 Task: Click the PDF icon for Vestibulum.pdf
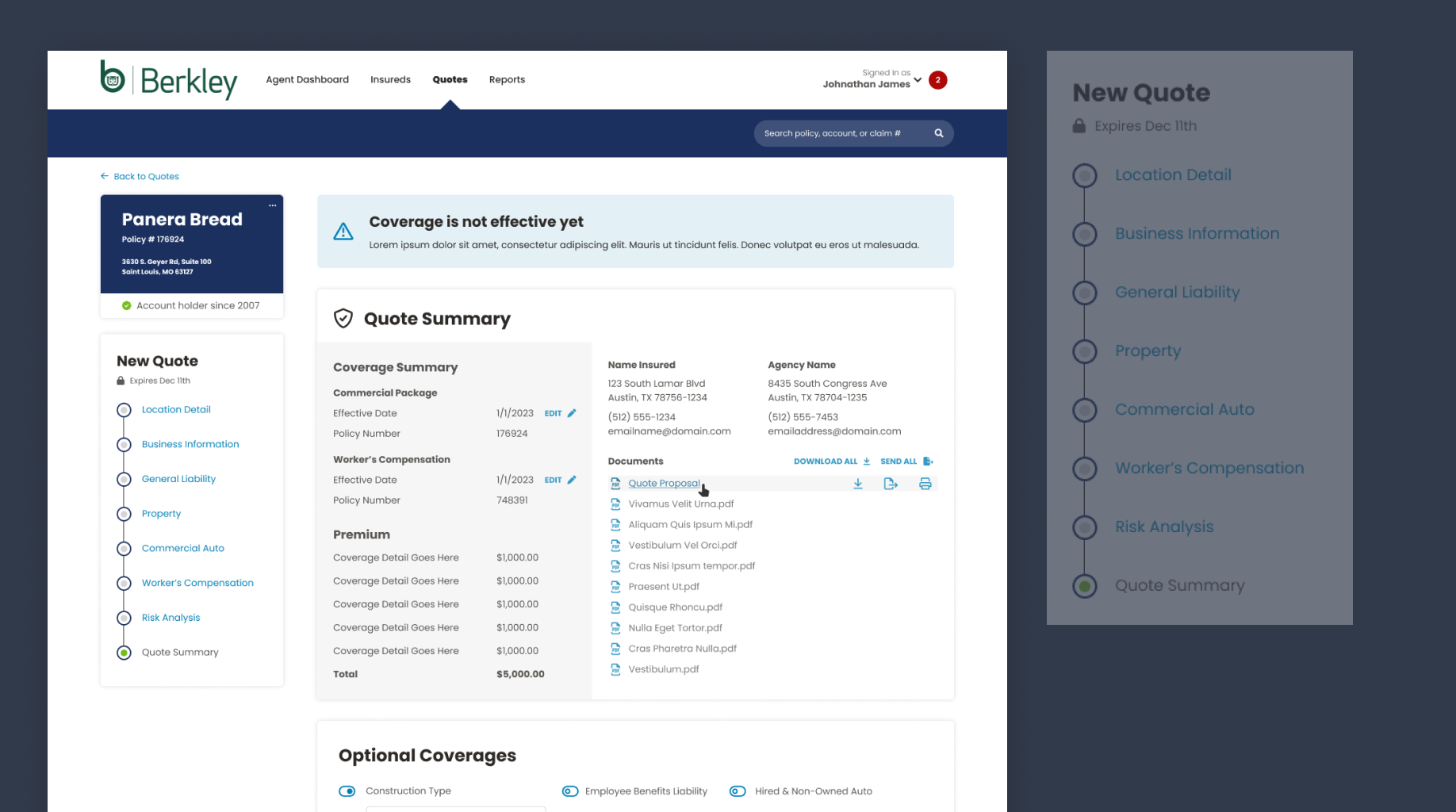click(615, 669)
